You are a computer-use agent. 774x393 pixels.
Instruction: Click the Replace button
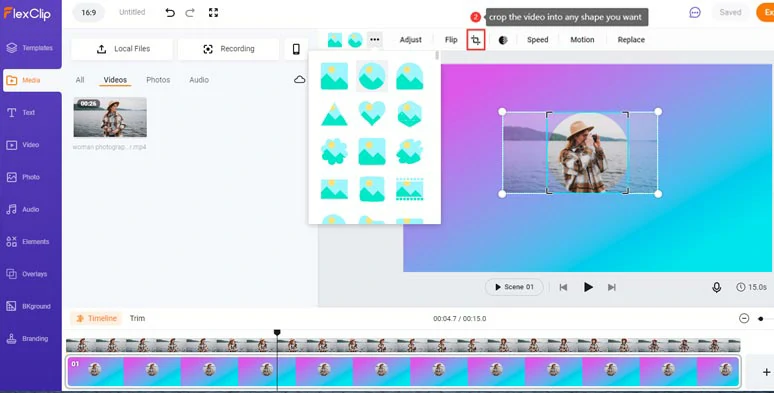[631, 40]
